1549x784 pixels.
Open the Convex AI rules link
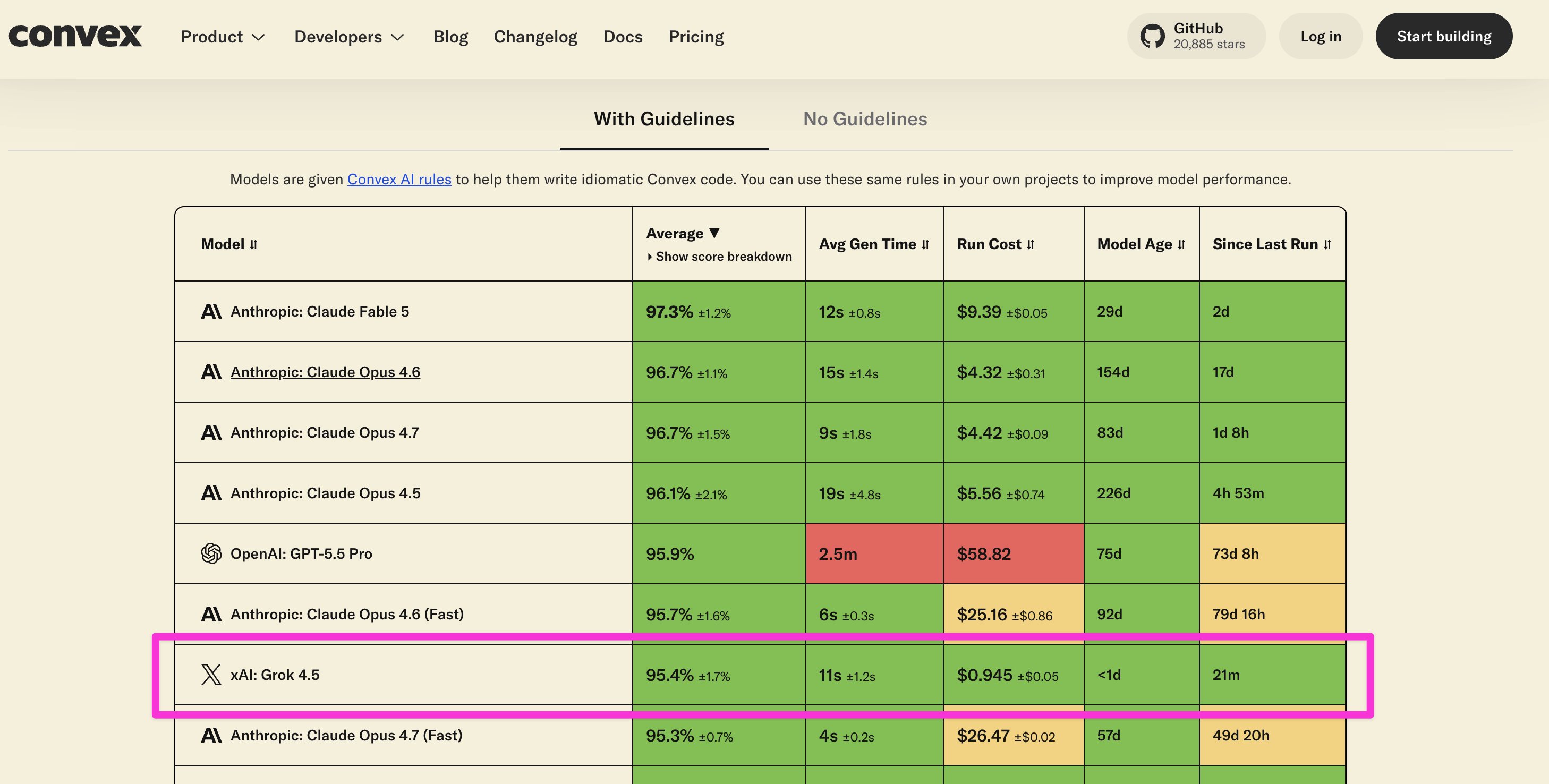click(x=399, y=179)
